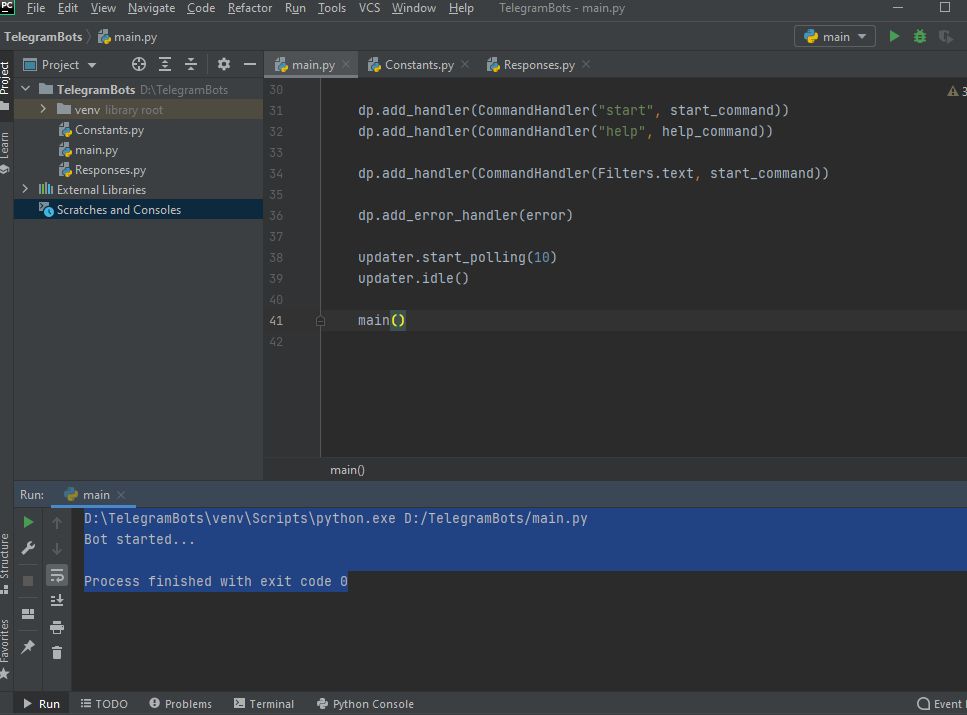Click Run with Coverage icon in toolbar
Screen dimensions: 967x715
(x=945, y=36)
